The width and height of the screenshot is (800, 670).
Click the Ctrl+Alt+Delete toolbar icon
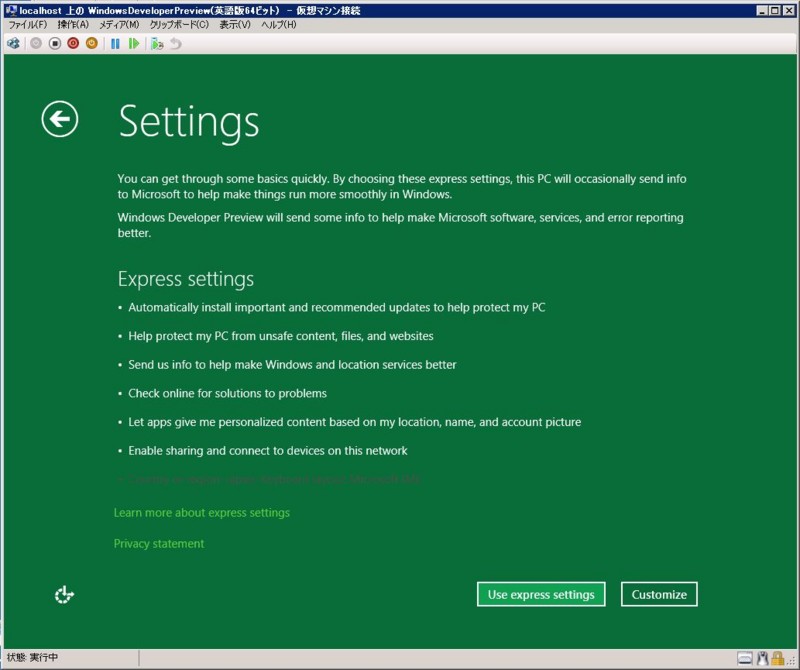(x=13, y=44)
